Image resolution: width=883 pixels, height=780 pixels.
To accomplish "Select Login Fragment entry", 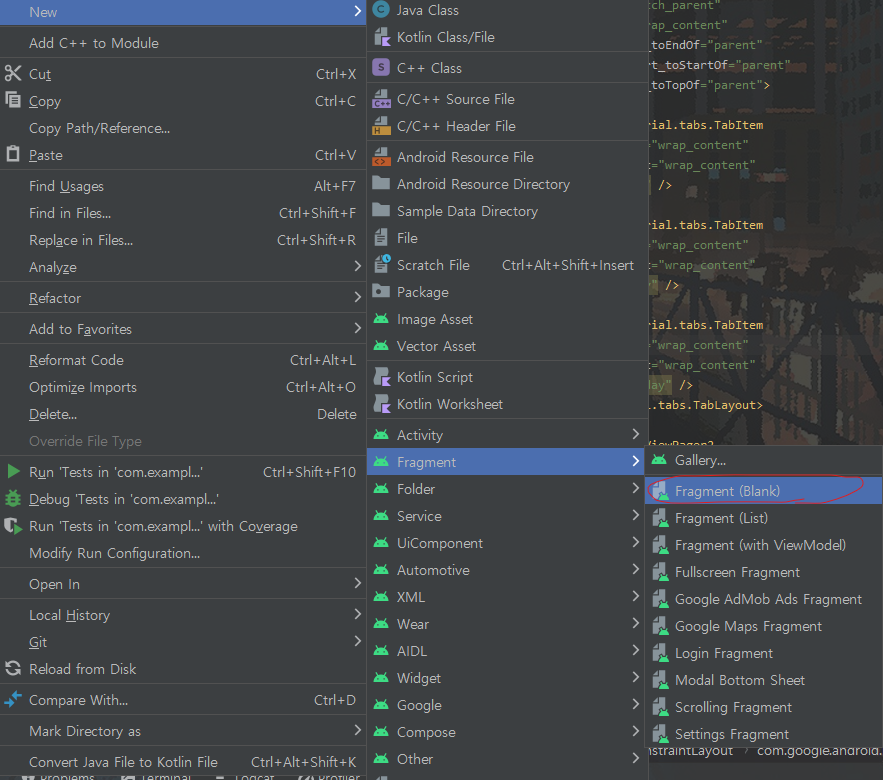I will click(x=764, y=653).
